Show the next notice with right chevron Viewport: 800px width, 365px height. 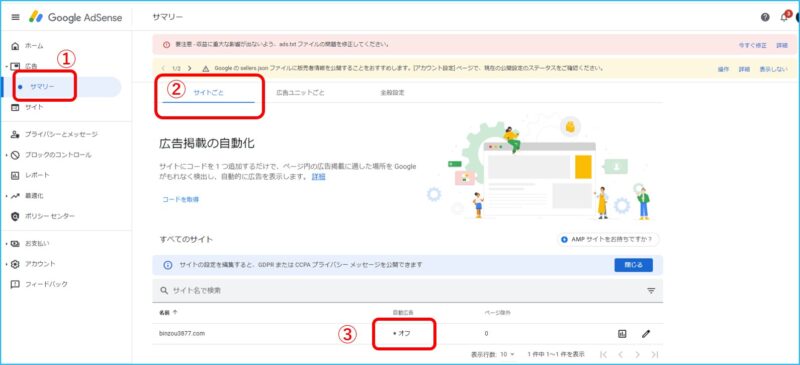click(190, 68)
